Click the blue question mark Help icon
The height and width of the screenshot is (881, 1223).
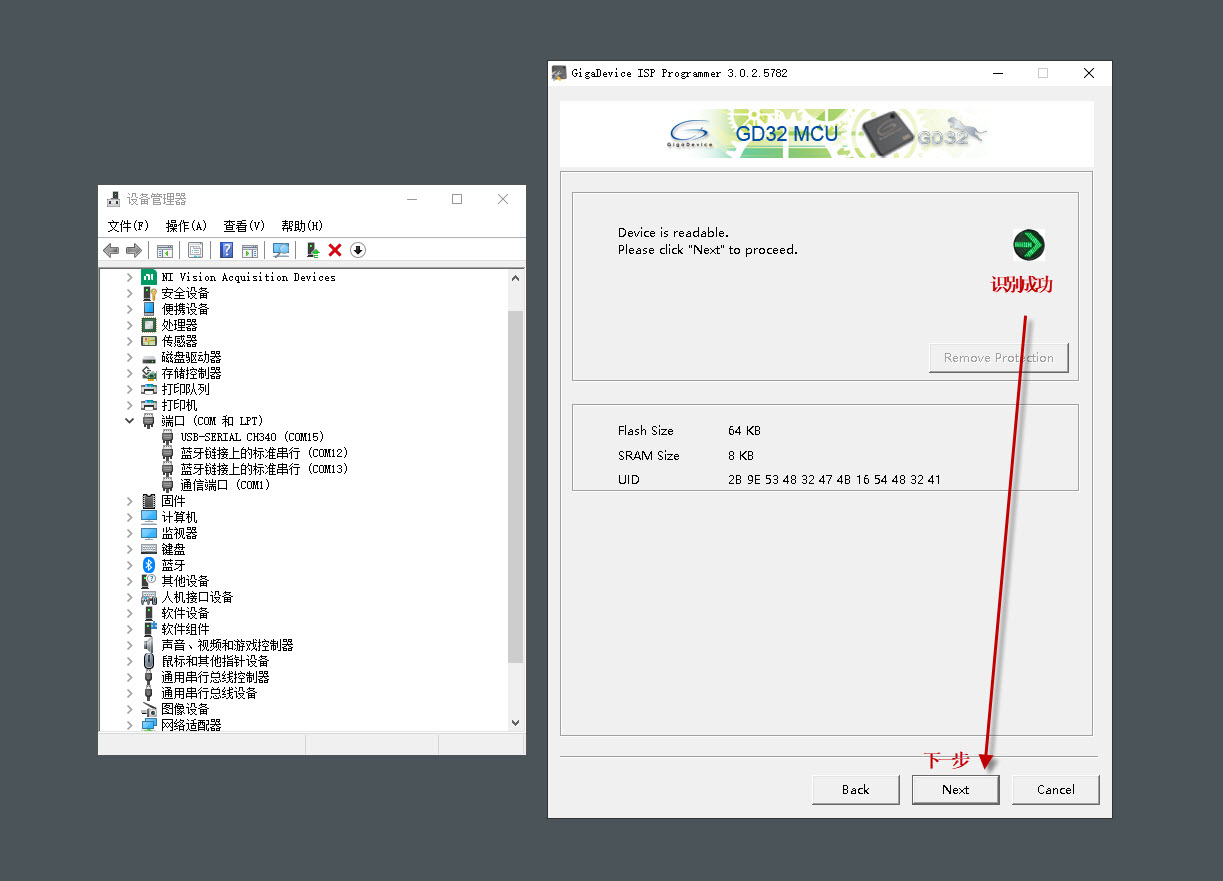tap(227, 250)
